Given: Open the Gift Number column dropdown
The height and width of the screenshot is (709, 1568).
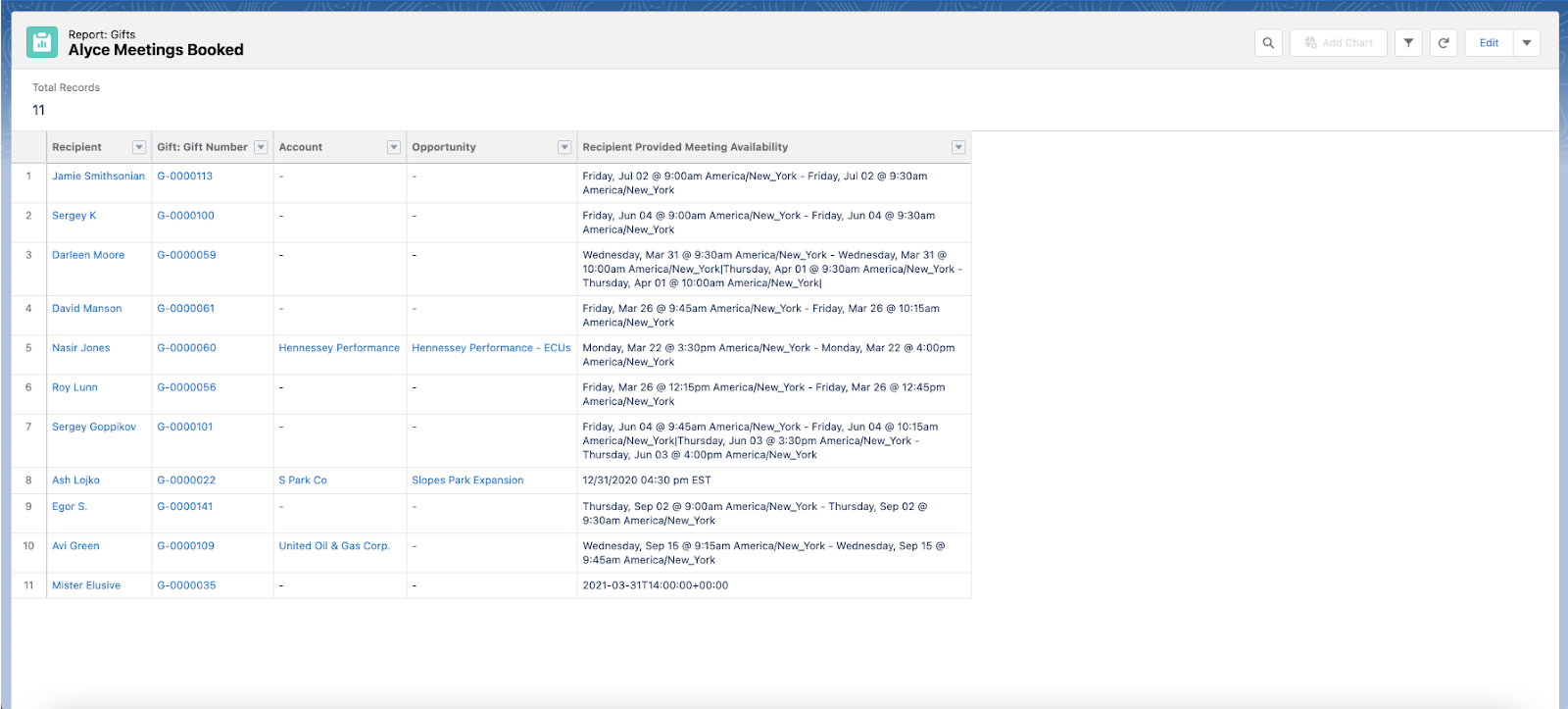Looking at the screenshot, I should 261,147.
